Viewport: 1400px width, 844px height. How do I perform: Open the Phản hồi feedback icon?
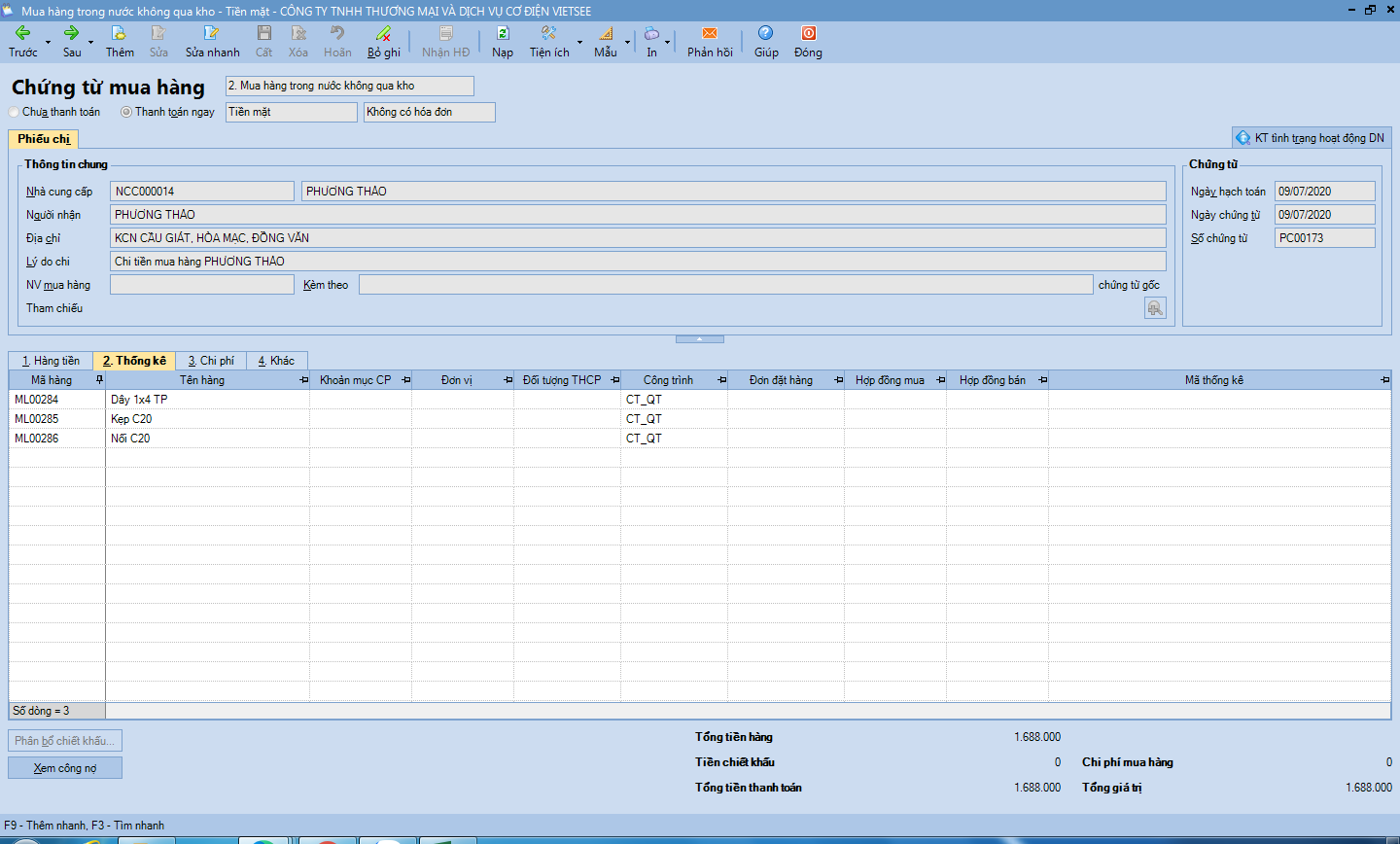click(x=709, y=33)
